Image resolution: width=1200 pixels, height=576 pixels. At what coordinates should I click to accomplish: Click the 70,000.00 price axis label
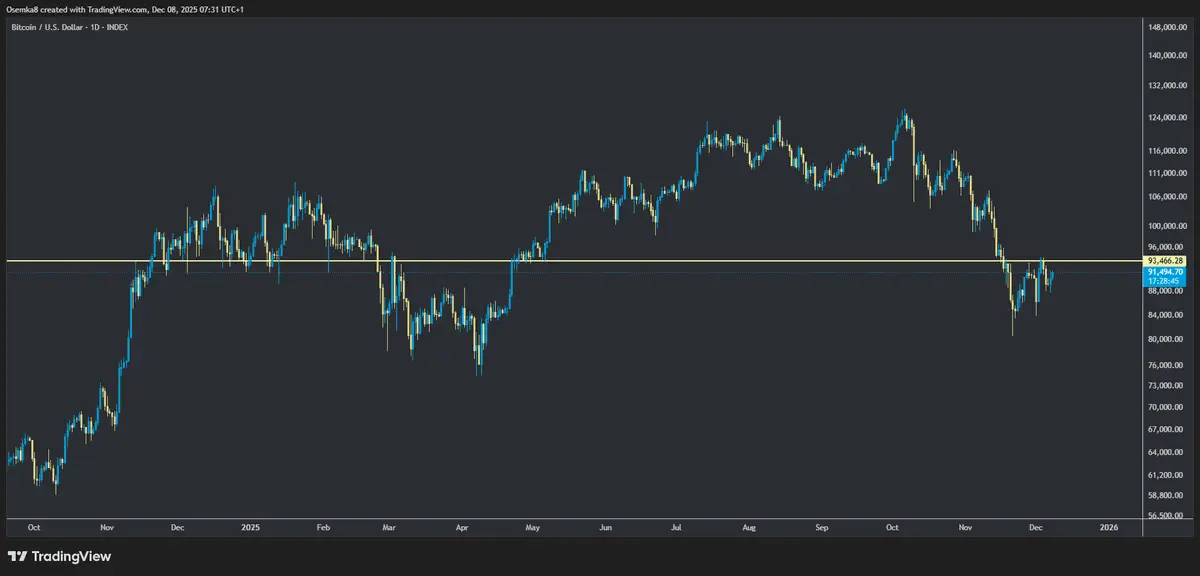(1165, 408)
